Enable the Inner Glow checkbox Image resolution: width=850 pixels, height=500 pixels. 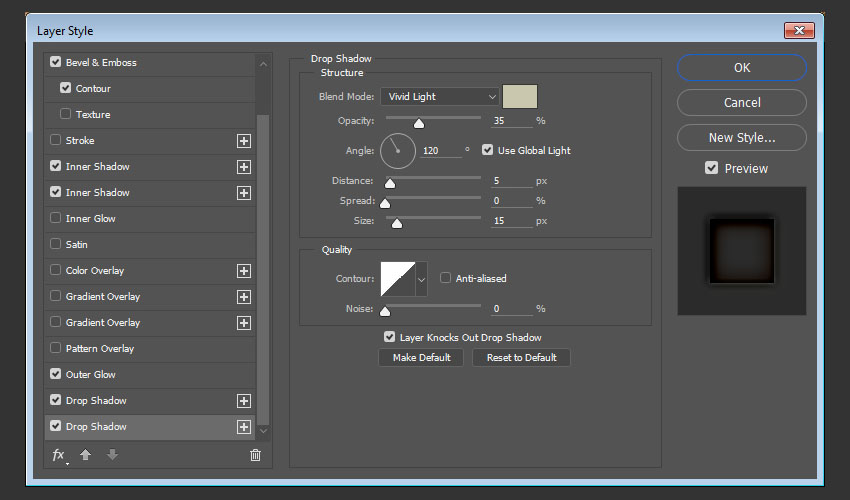click(x=55, y=218)
